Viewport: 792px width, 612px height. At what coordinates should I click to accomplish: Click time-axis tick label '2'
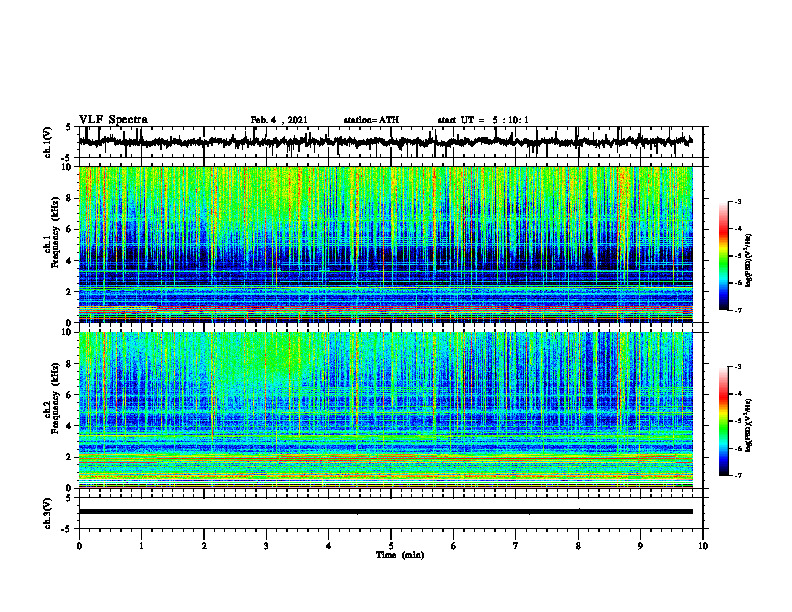coord(204,546)
